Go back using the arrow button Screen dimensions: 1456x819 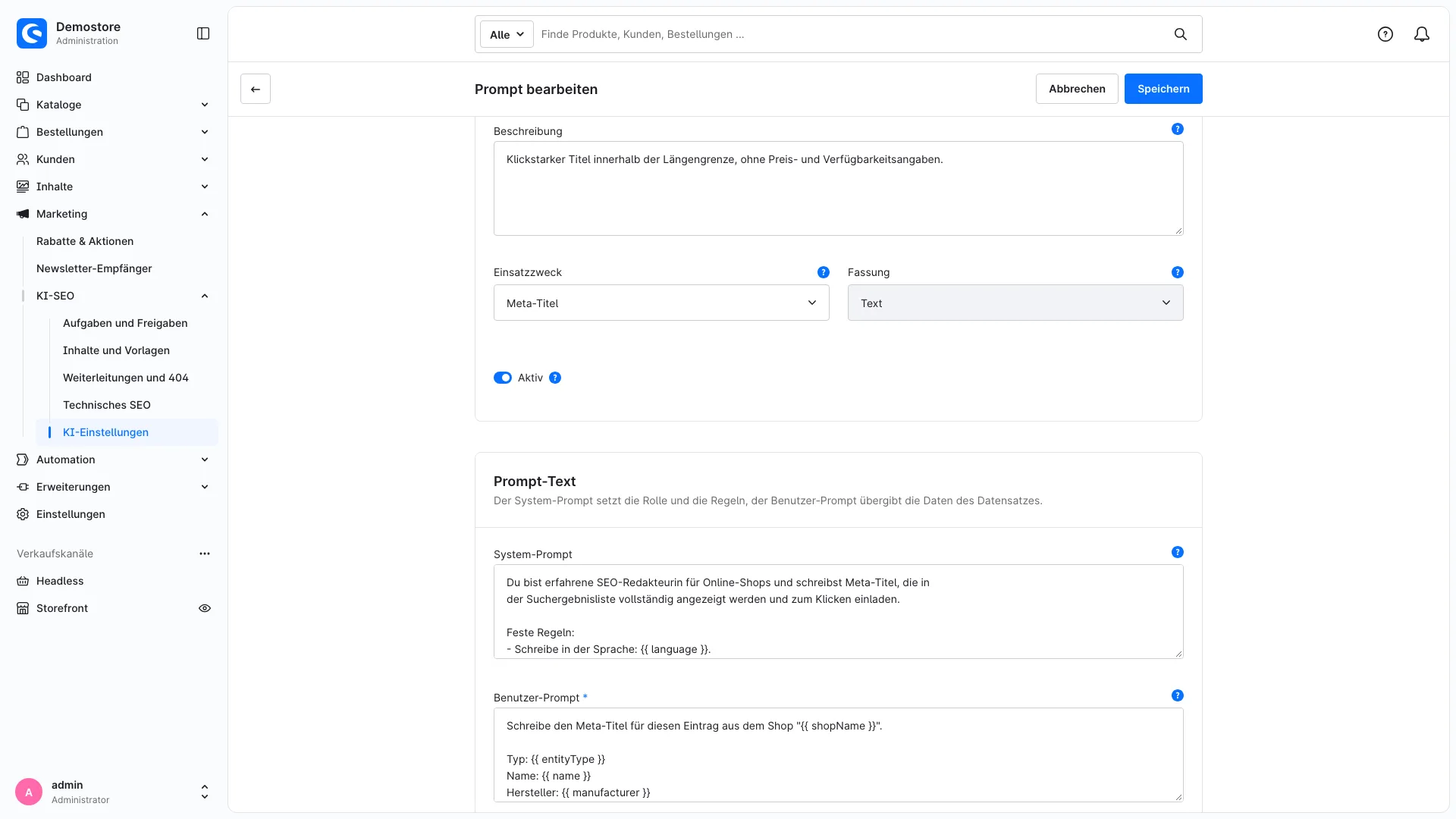[x=256, y=89]
